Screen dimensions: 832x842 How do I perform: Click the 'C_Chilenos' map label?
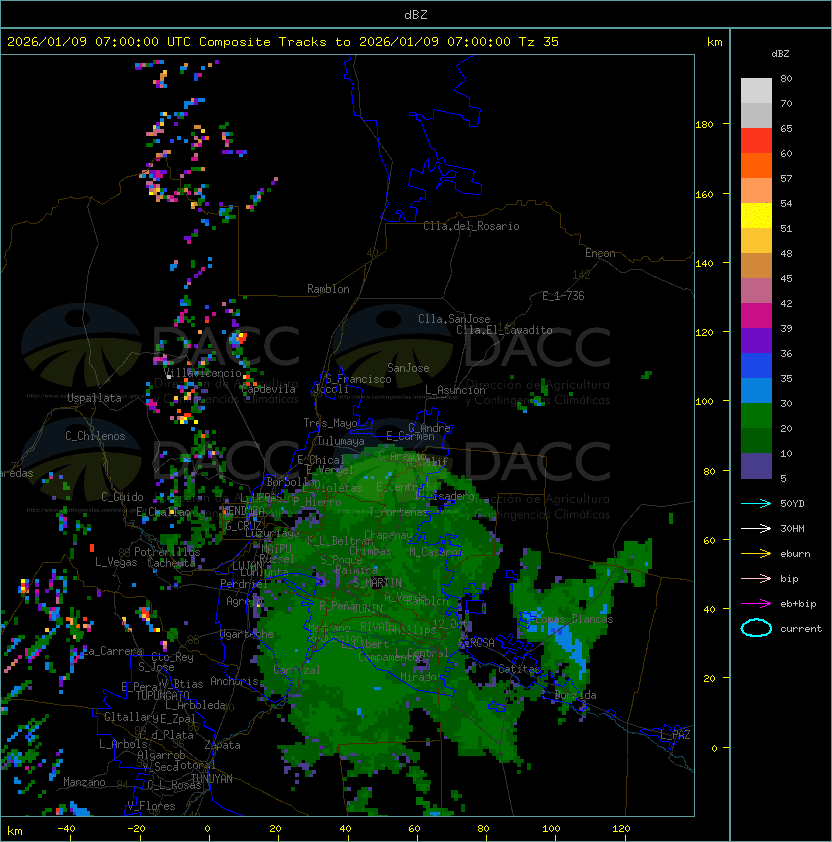point(95,436)
